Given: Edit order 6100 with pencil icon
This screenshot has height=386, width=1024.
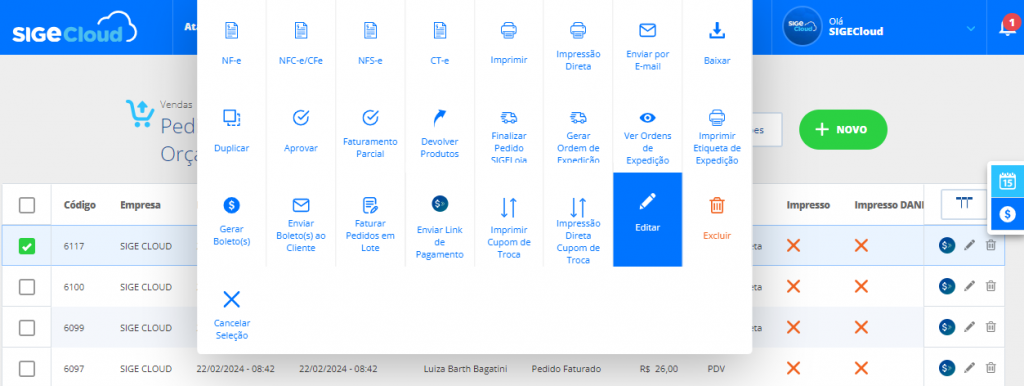Looking at the screenshot, I should (970, 285).
